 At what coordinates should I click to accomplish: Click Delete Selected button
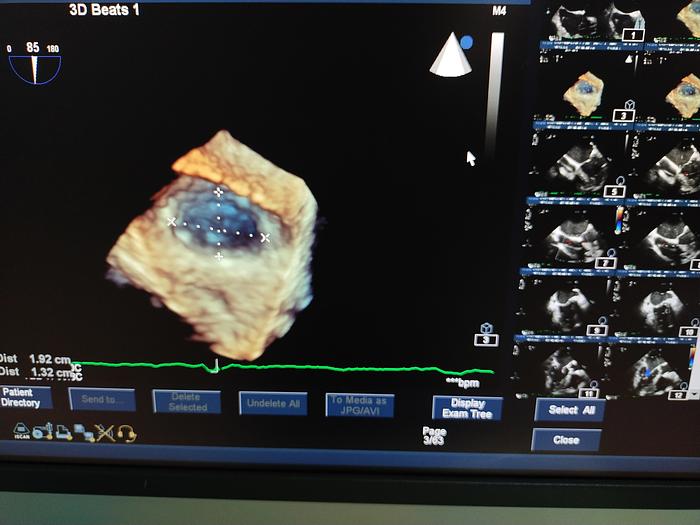pyautogui.click(x=187, y=402)
